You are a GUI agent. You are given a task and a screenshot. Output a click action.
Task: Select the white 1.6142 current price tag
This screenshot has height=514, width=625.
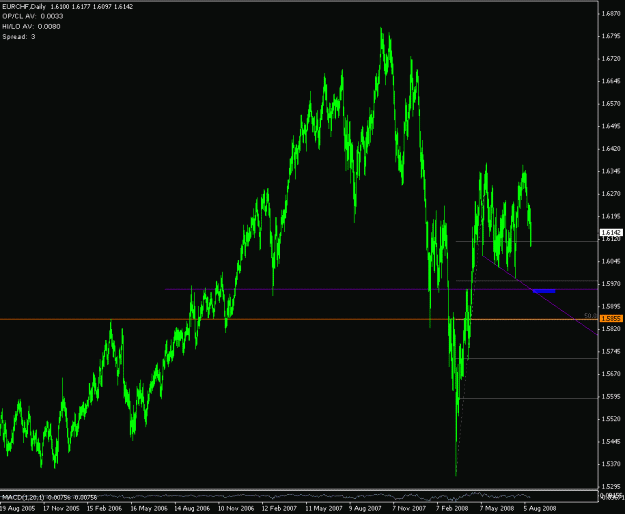click(611, 232)
